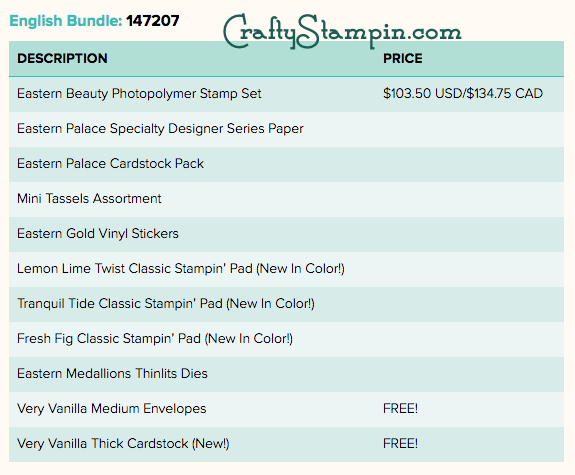Click Tranquil Tide Classic Stampin' Pad row
Image resolution: width=575 pixels, height=475 pixels.
click(286, 304)
